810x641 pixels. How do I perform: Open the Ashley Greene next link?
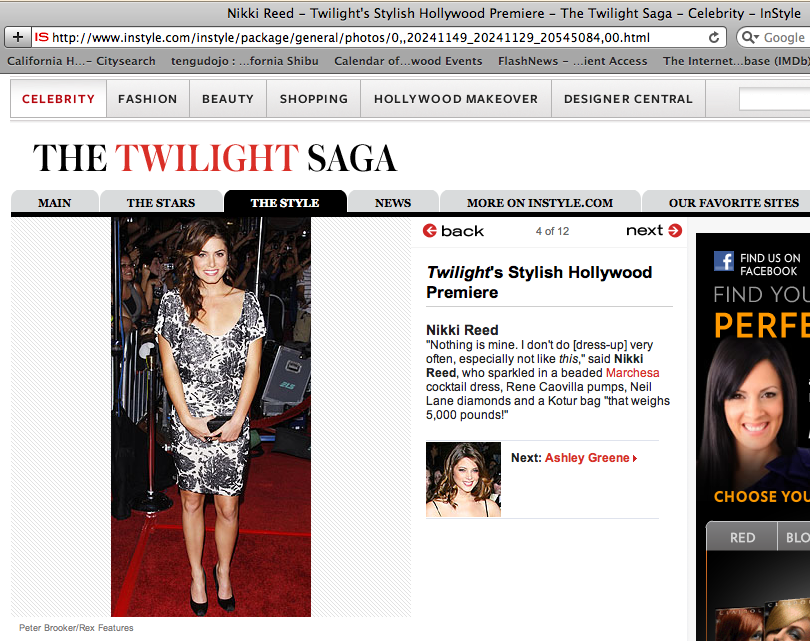point(587,458)
